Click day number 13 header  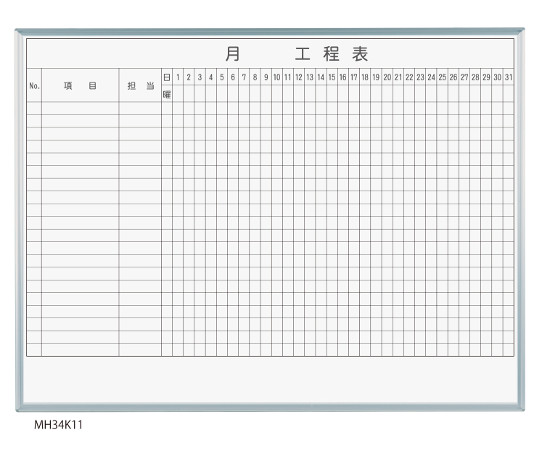[310, 77]
